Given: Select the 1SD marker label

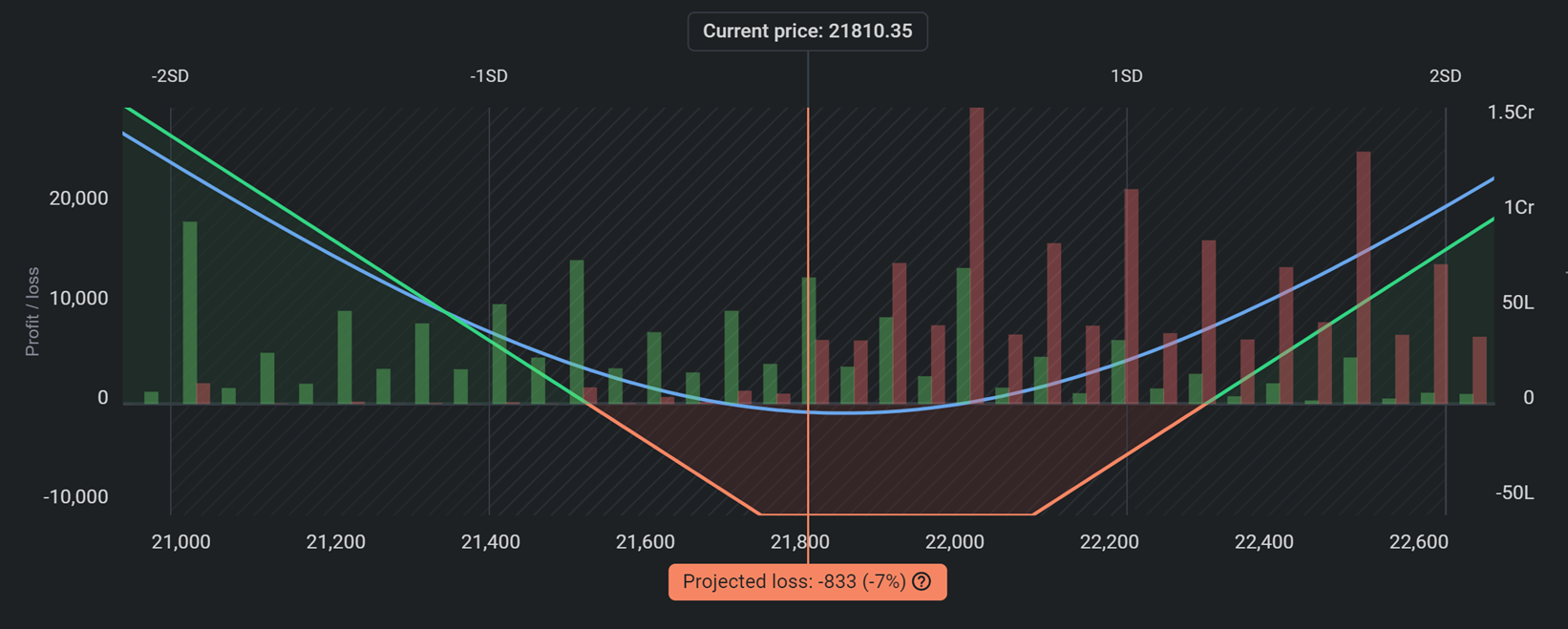Looking at the screenshot, I should coord(1126,76).
